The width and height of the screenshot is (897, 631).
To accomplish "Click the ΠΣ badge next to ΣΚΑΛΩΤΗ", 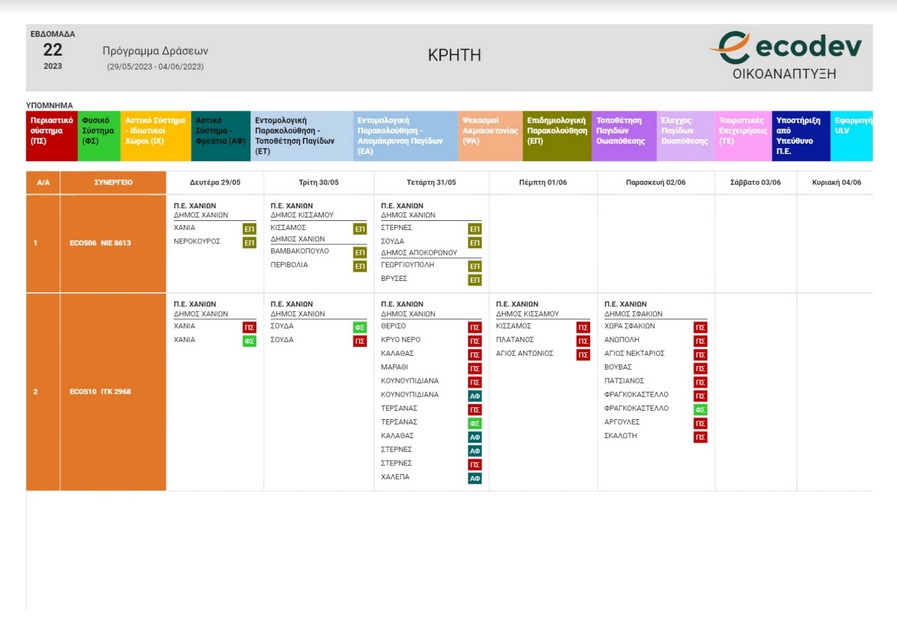I will 700,437.
